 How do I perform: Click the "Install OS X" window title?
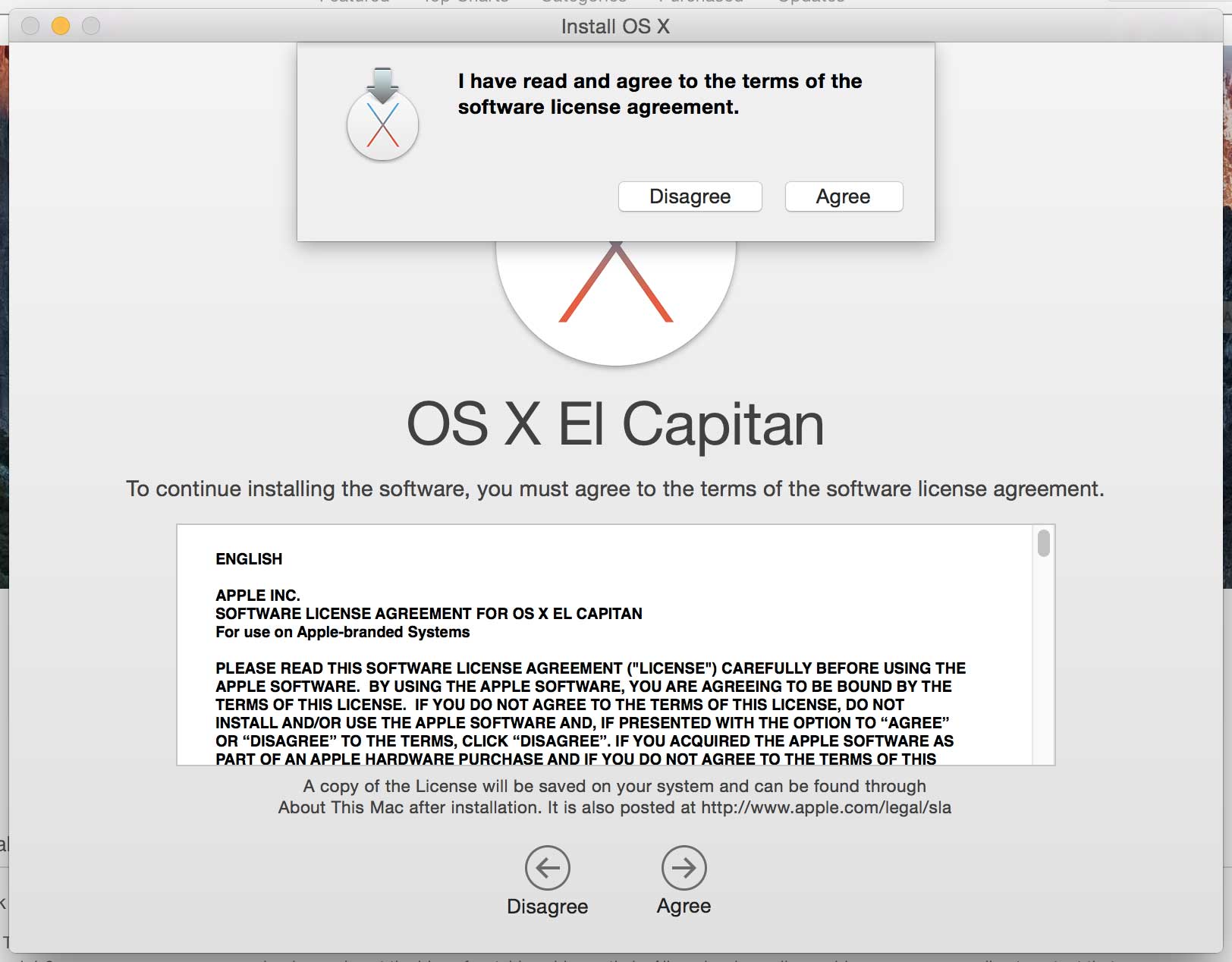(615, 27)
